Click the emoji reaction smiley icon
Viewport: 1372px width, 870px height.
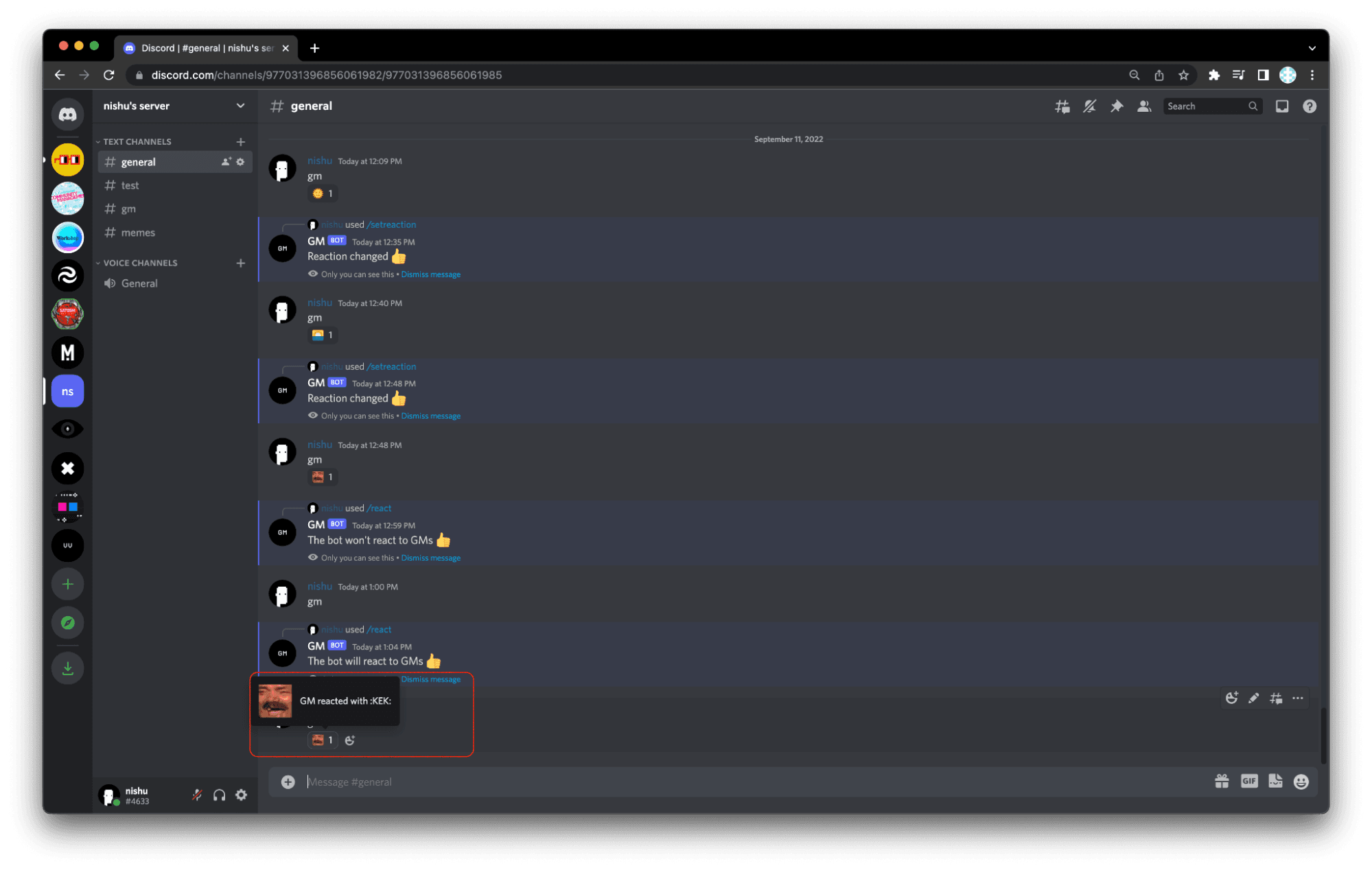tap(1231, 698)
